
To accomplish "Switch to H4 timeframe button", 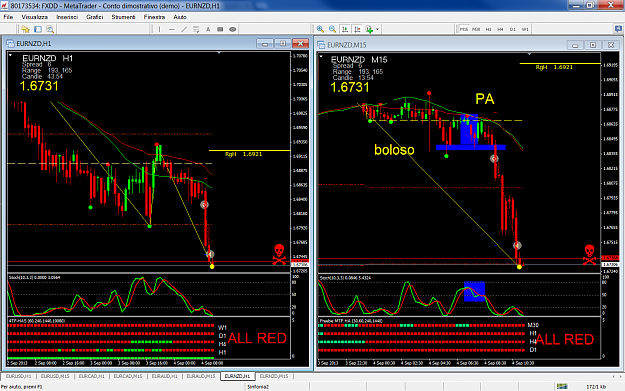I will (500, 29).
